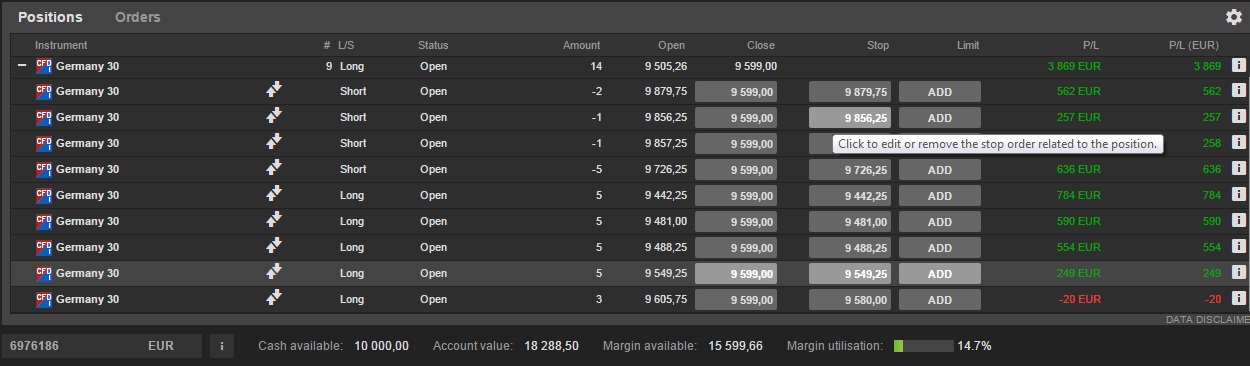Close the position opened at 9 442,25
Screen dimensions: 1250x366
(x=736, y=195)
